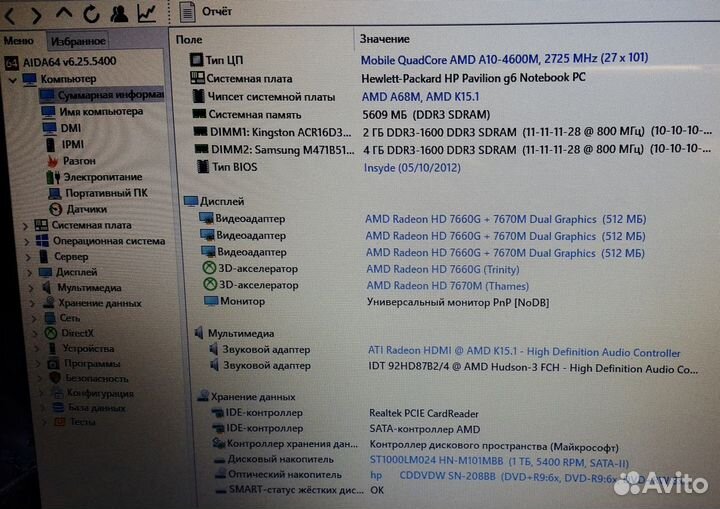
Task: Open Разгон with flame icon
Action: [71, 161]
